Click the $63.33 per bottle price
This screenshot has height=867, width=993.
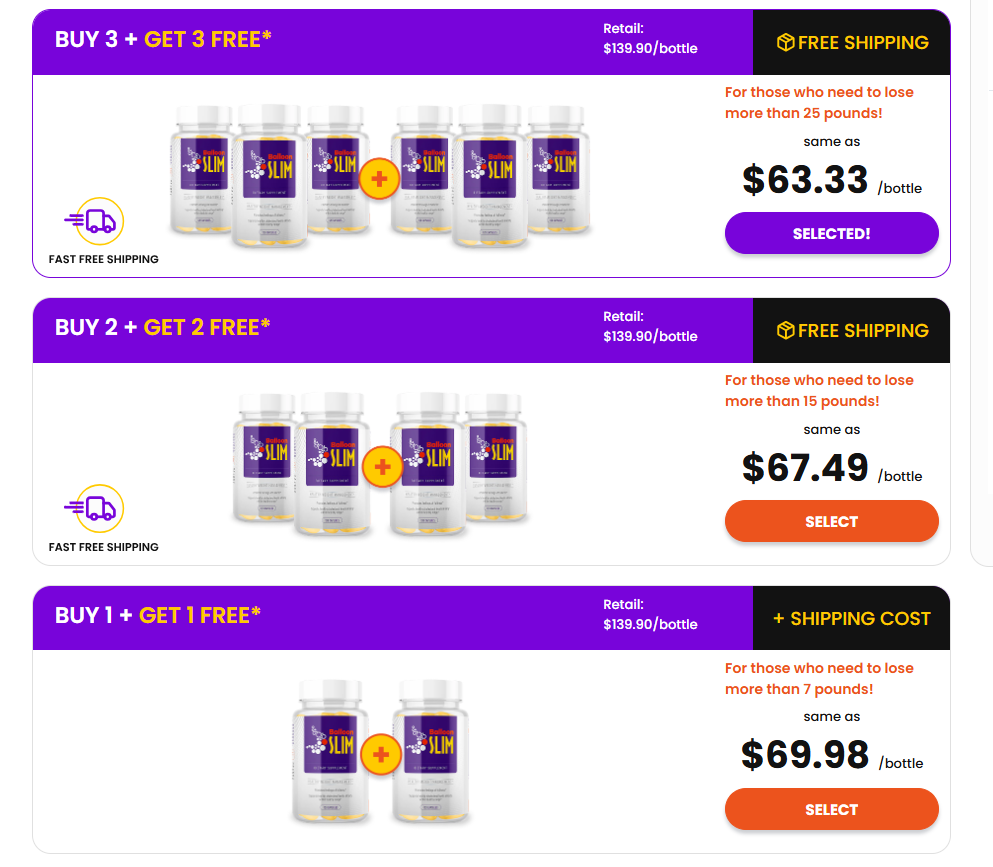(805, 180)
